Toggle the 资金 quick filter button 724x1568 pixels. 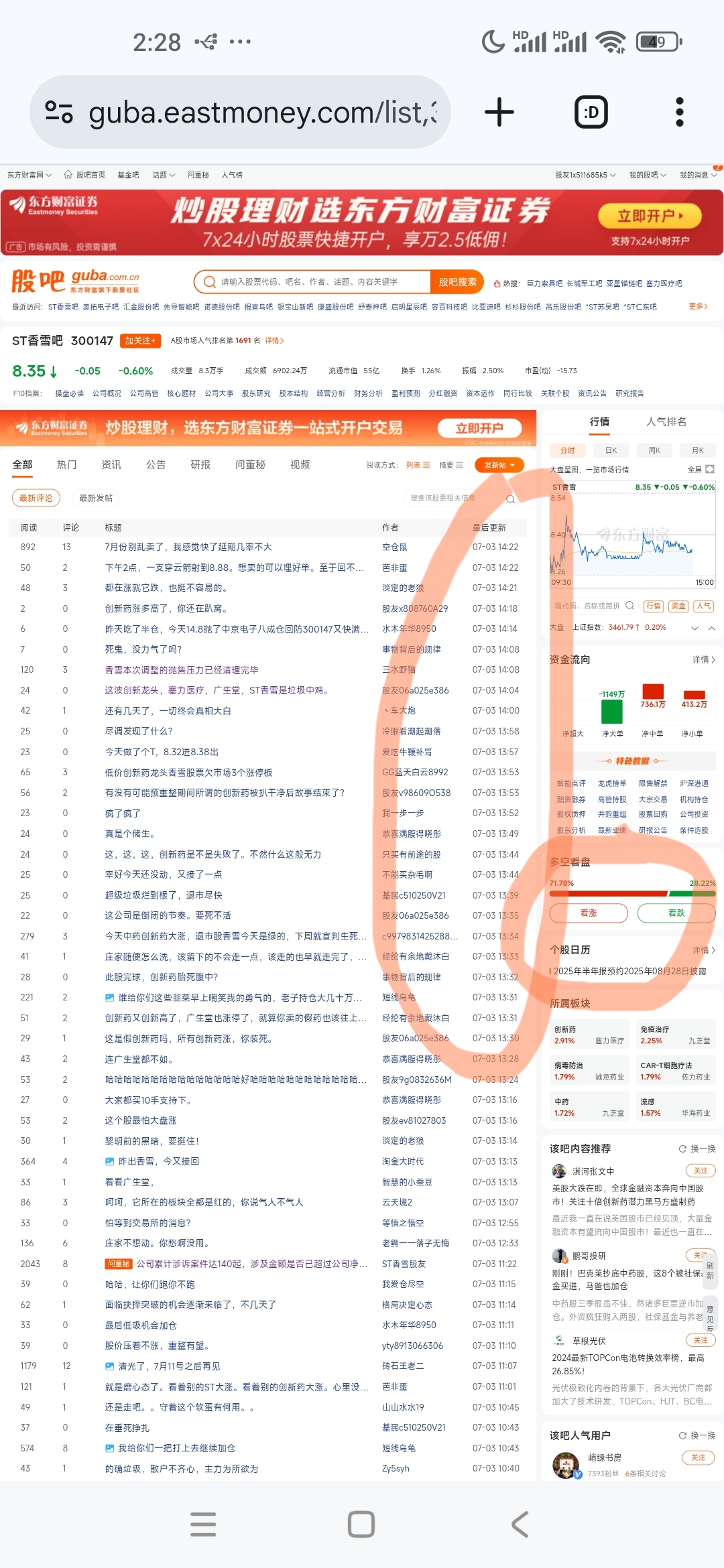[679, 606]
